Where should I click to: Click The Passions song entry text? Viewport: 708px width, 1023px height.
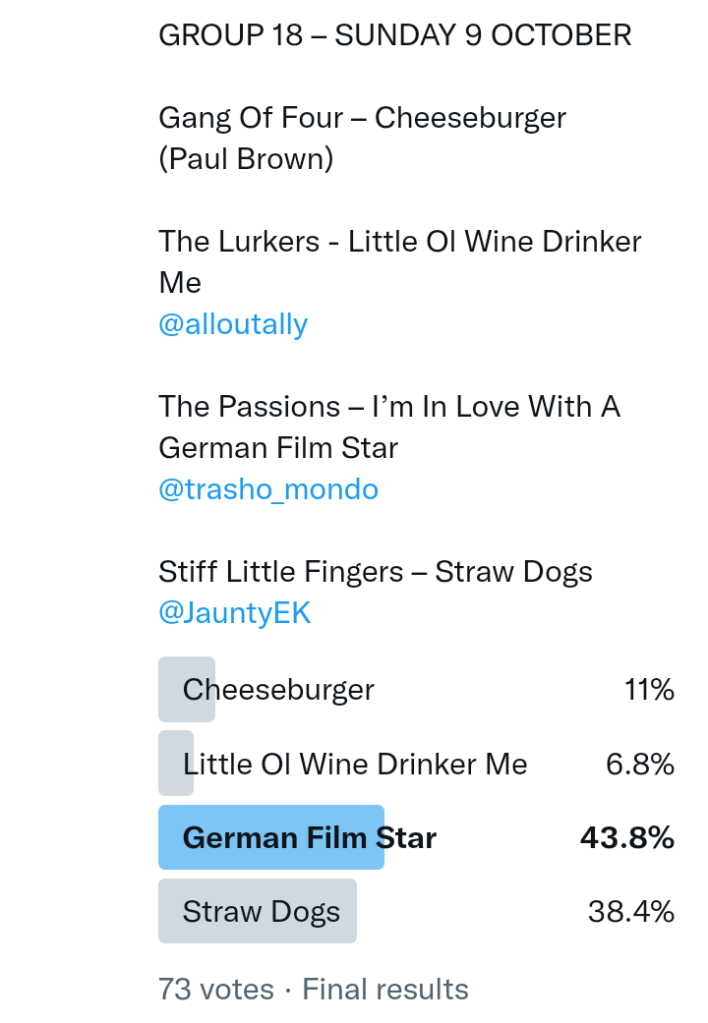[389, 407]
